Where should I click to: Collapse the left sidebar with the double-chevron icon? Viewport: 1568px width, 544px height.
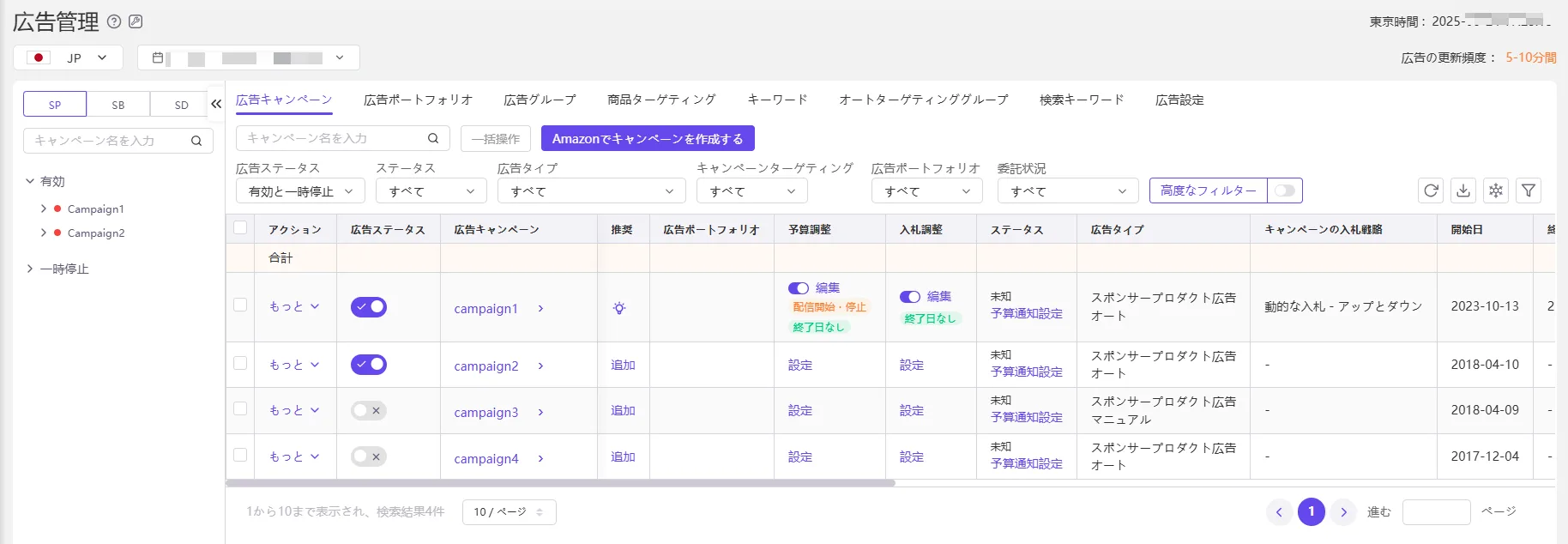[x=216, y=104]
